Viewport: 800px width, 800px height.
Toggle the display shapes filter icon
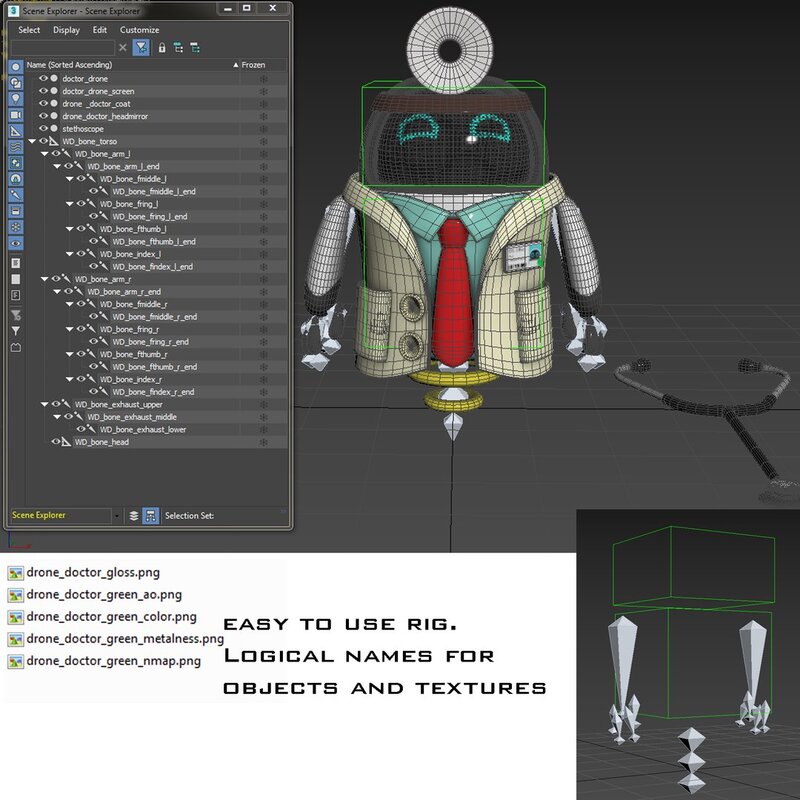(x=16, y=83)
